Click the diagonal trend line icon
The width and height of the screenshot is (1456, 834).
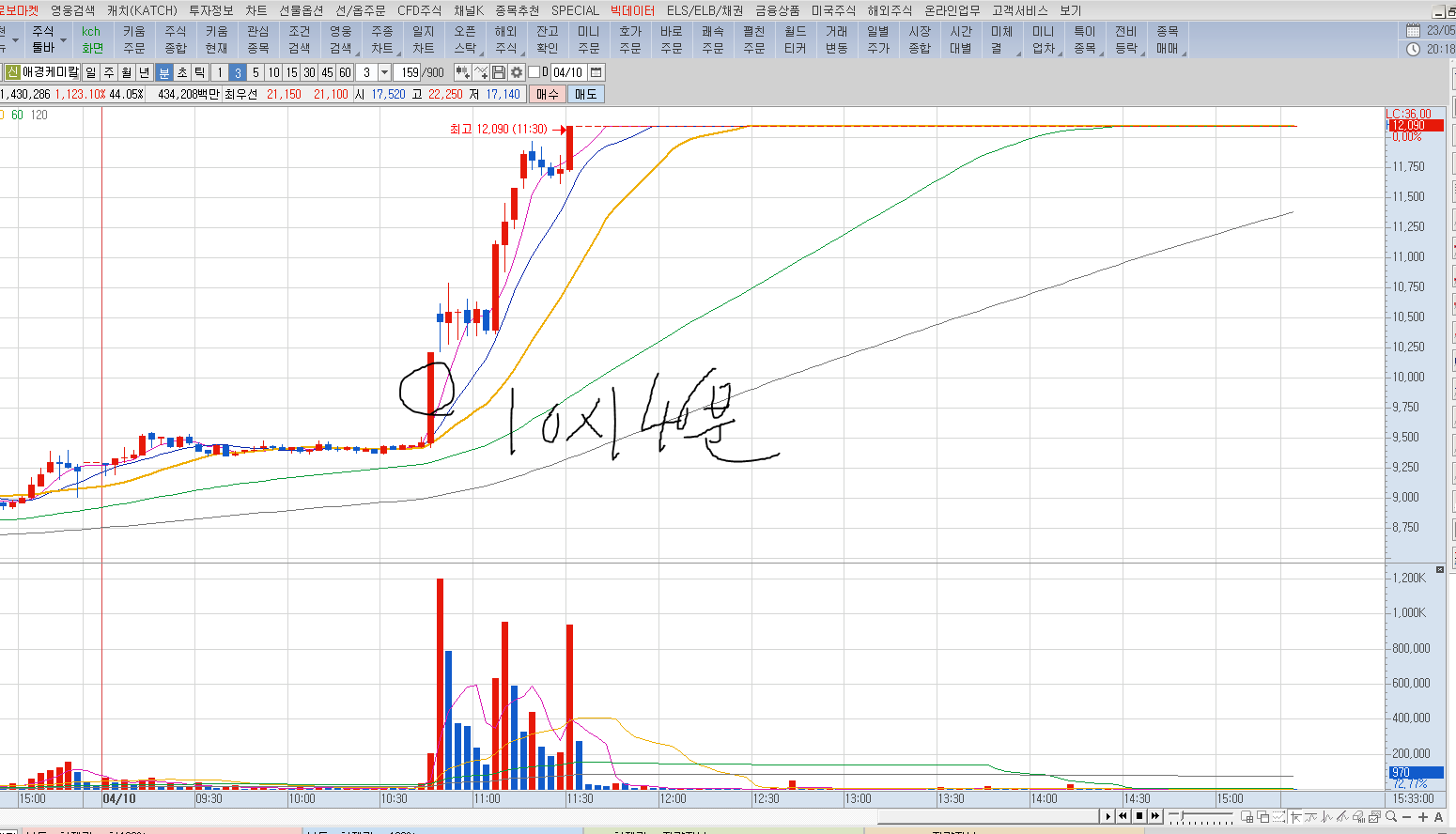click(1343, 816)
